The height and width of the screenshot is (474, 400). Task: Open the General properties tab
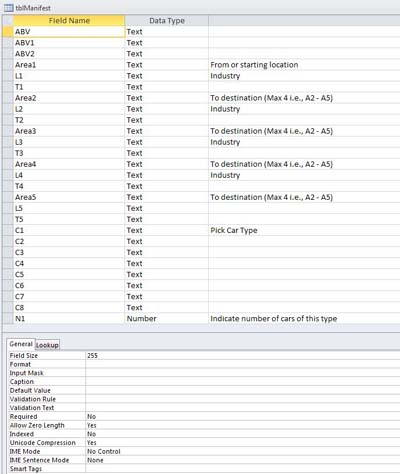[21, 344]
